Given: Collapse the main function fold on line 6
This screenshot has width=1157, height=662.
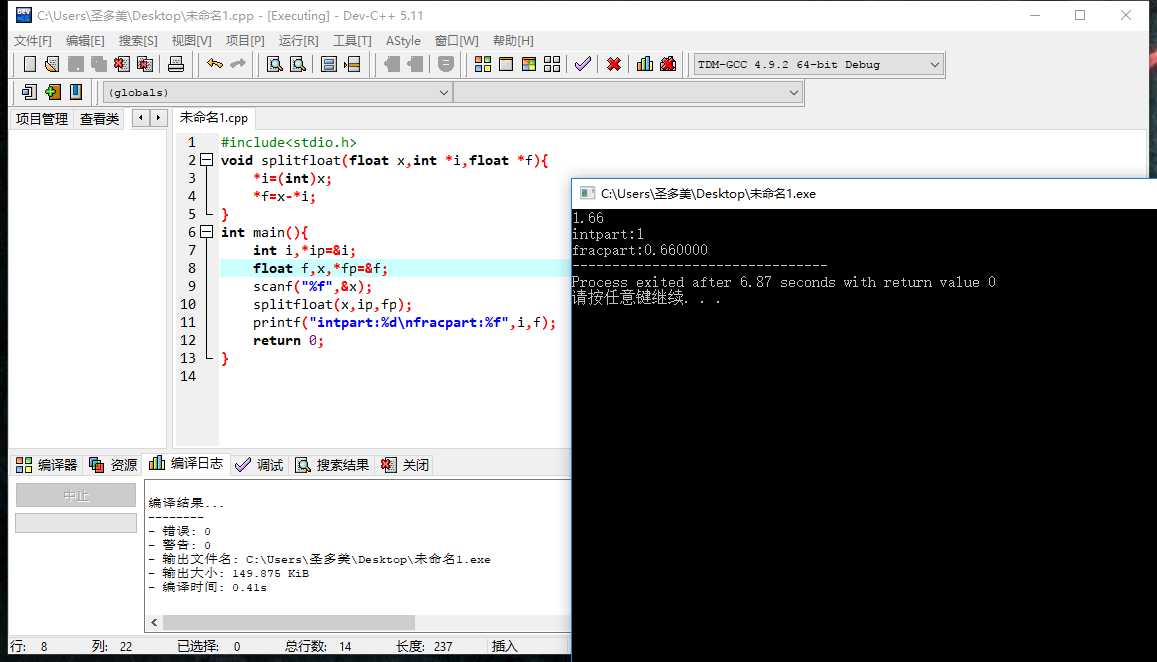Looking at the screenshot, I should 207,232.
